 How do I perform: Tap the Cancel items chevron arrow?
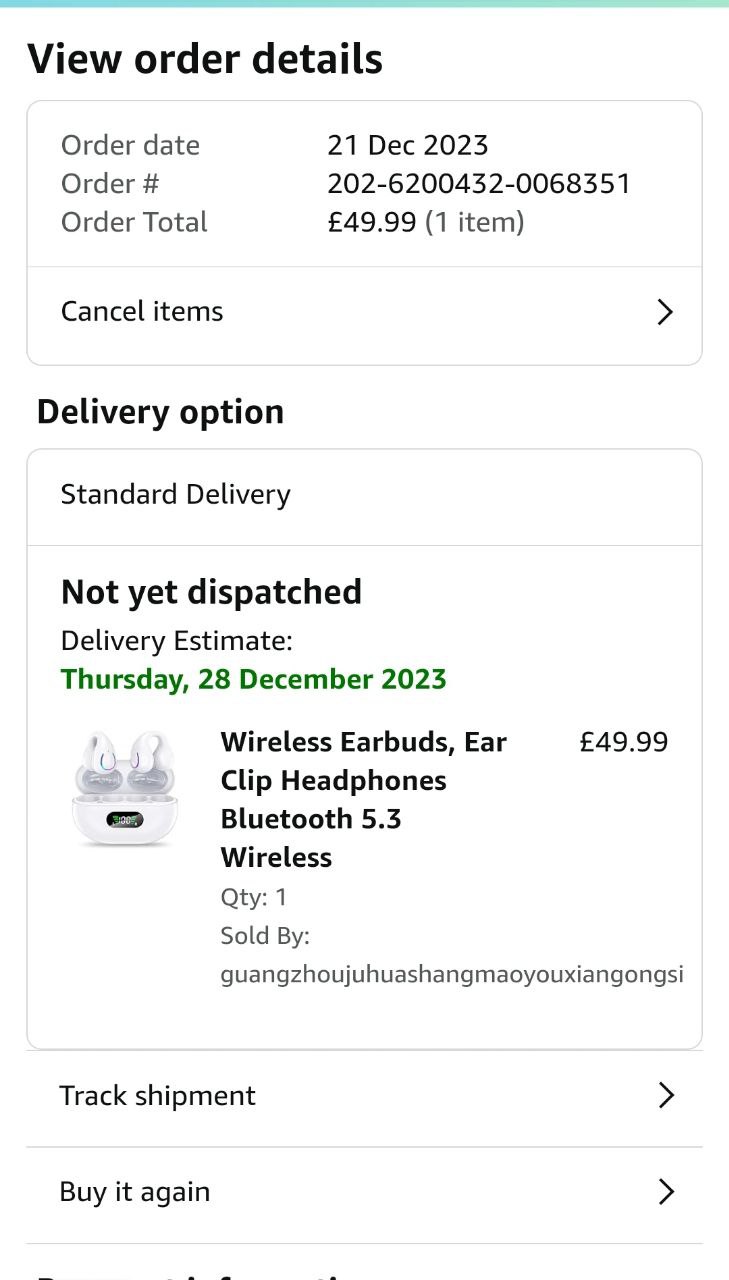pos(665,313)
